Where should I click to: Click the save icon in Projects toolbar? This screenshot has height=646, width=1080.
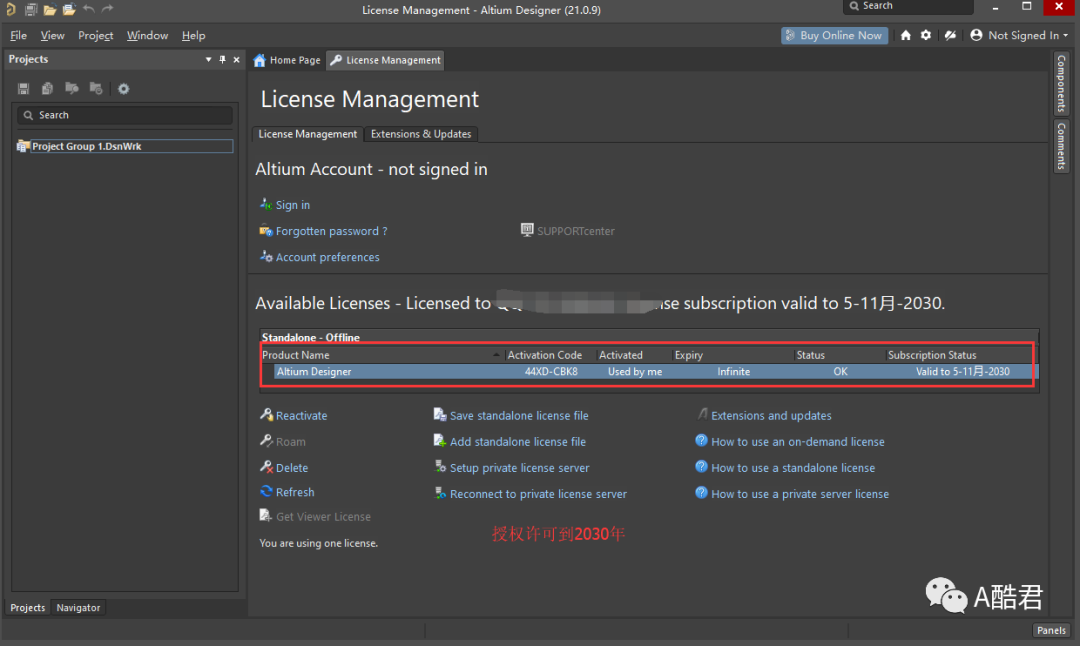tap(23, 89)
